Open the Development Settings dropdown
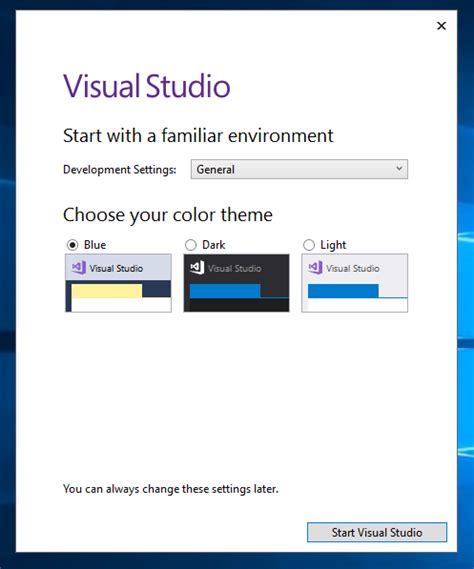This screenshot has height=569, width=474. coord(299,169)
